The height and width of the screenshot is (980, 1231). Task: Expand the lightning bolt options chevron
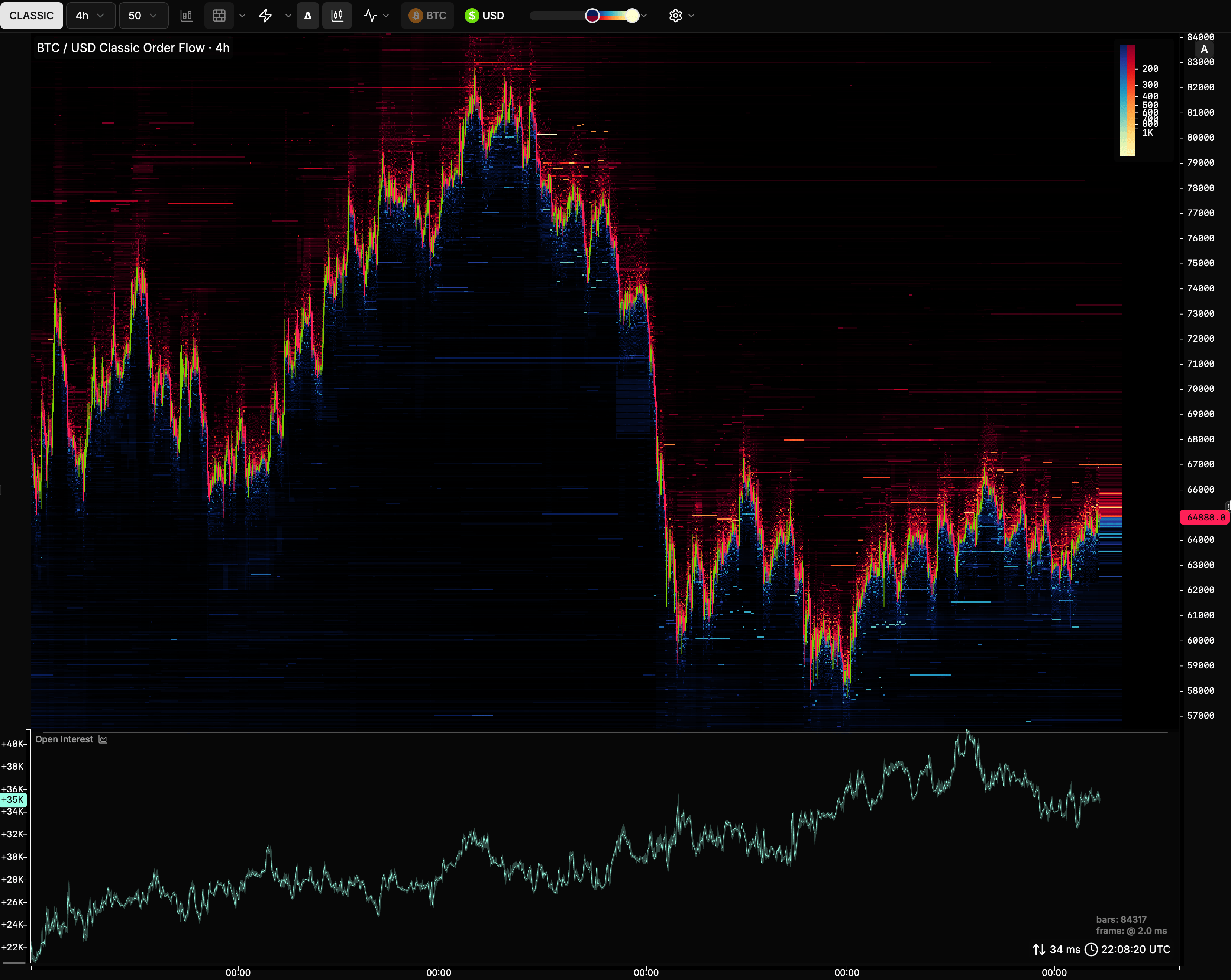point(288,15)
